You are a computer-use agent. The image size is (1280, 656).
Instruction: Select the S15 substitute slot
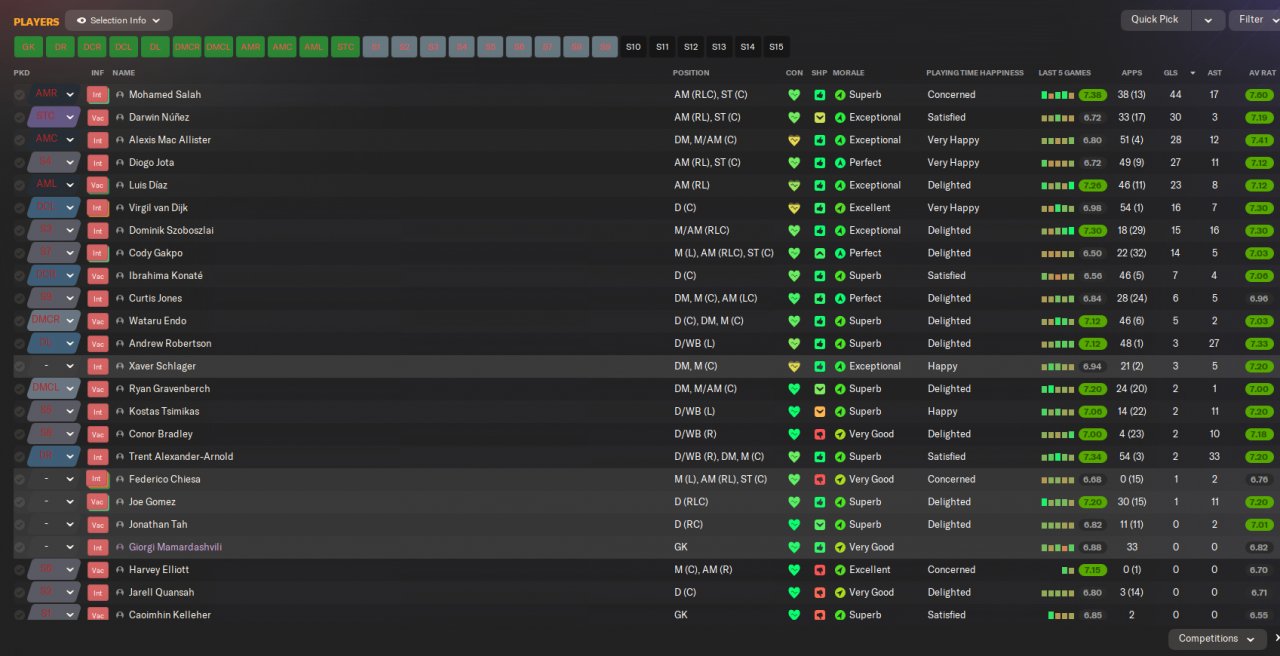tap(776, 47)
